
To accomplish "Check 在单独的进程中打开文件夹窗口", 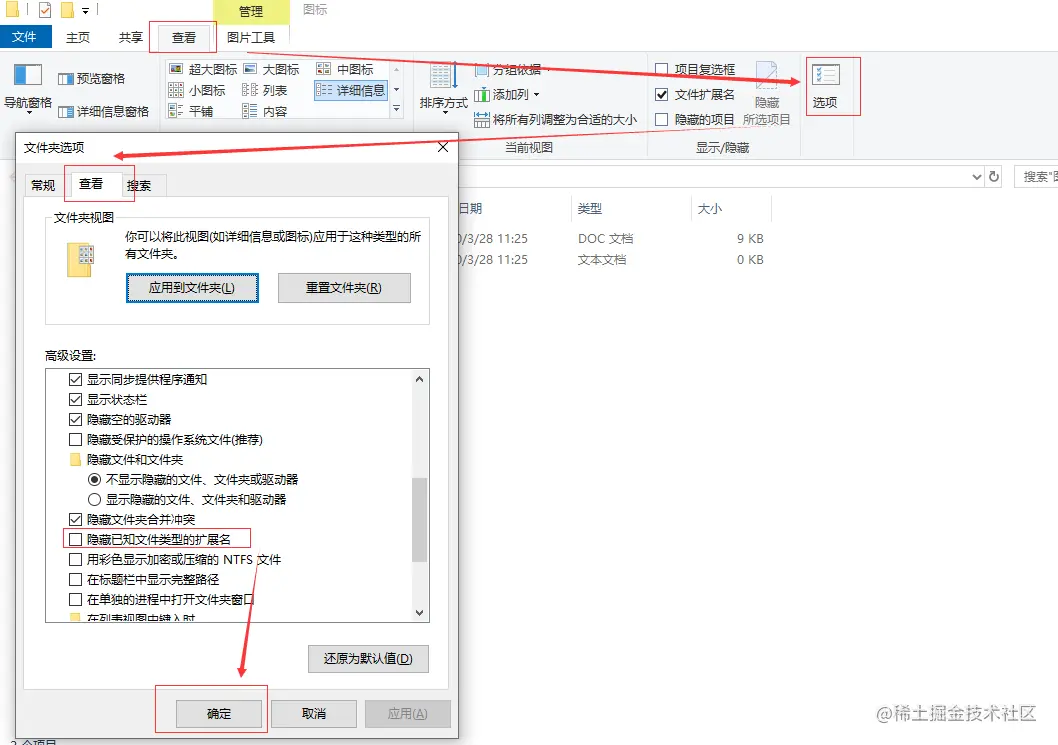I will click(76, 599).
